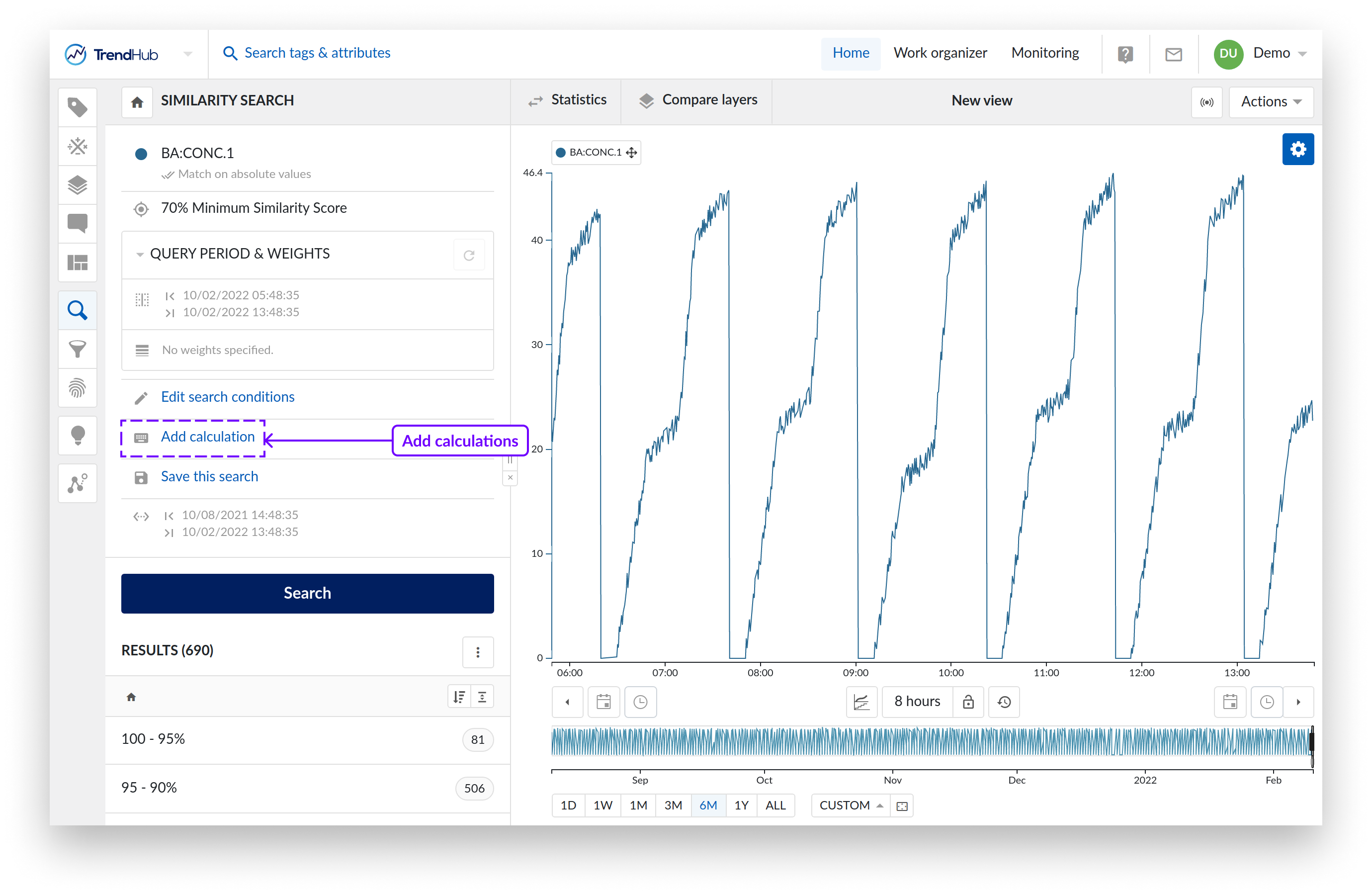Open the filter funnel sidebar icon
Screen dimensions: 1372x895
77,349
